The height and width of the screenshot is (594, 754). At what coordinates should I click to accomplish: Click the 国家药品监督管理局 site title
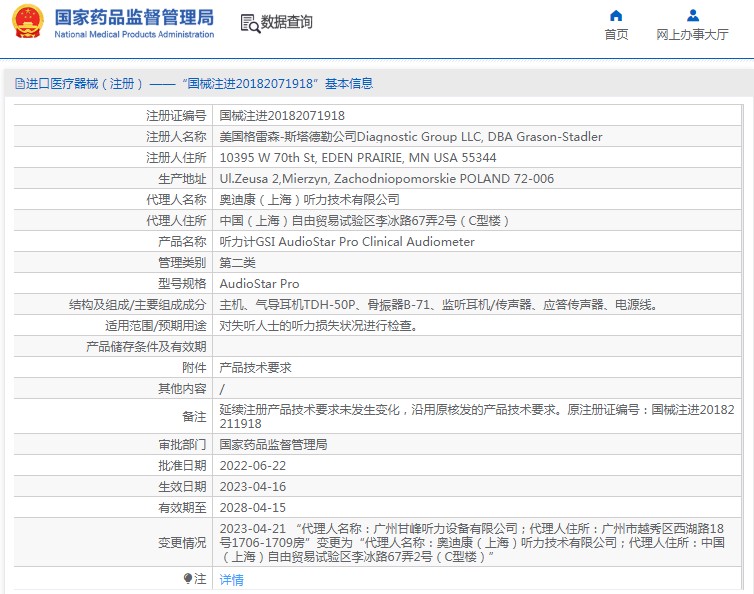click(134, 17)
